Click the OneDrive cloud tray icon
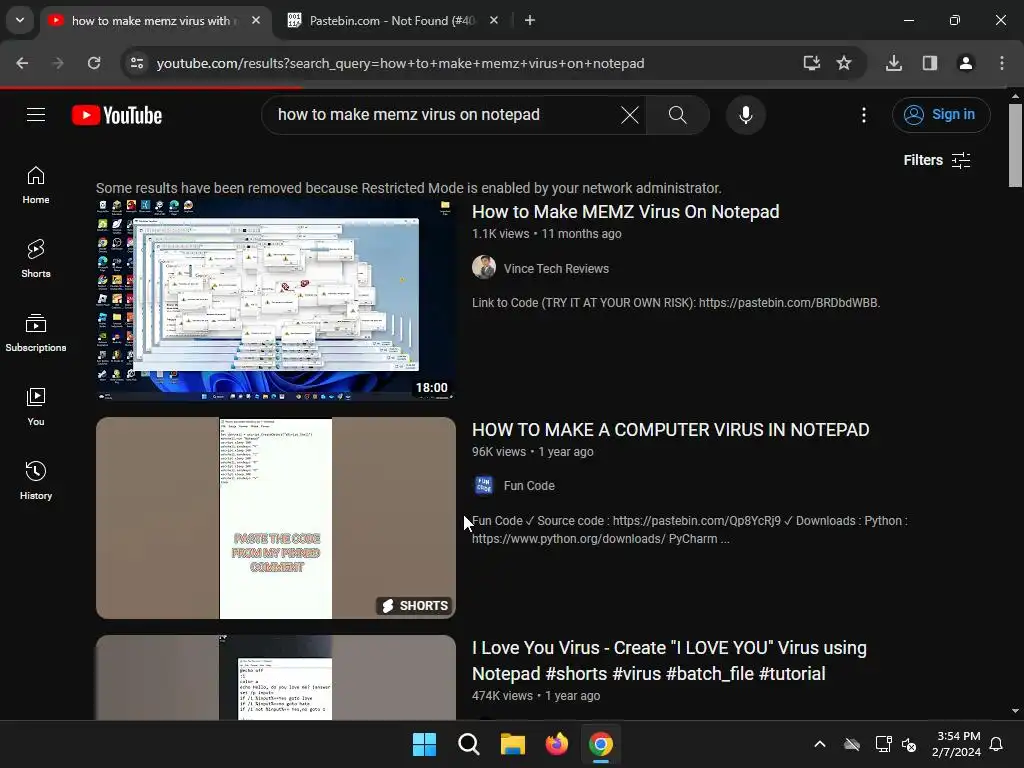Image resolution: width=1024 pixels, height=768 pixels. coord(852,744)
